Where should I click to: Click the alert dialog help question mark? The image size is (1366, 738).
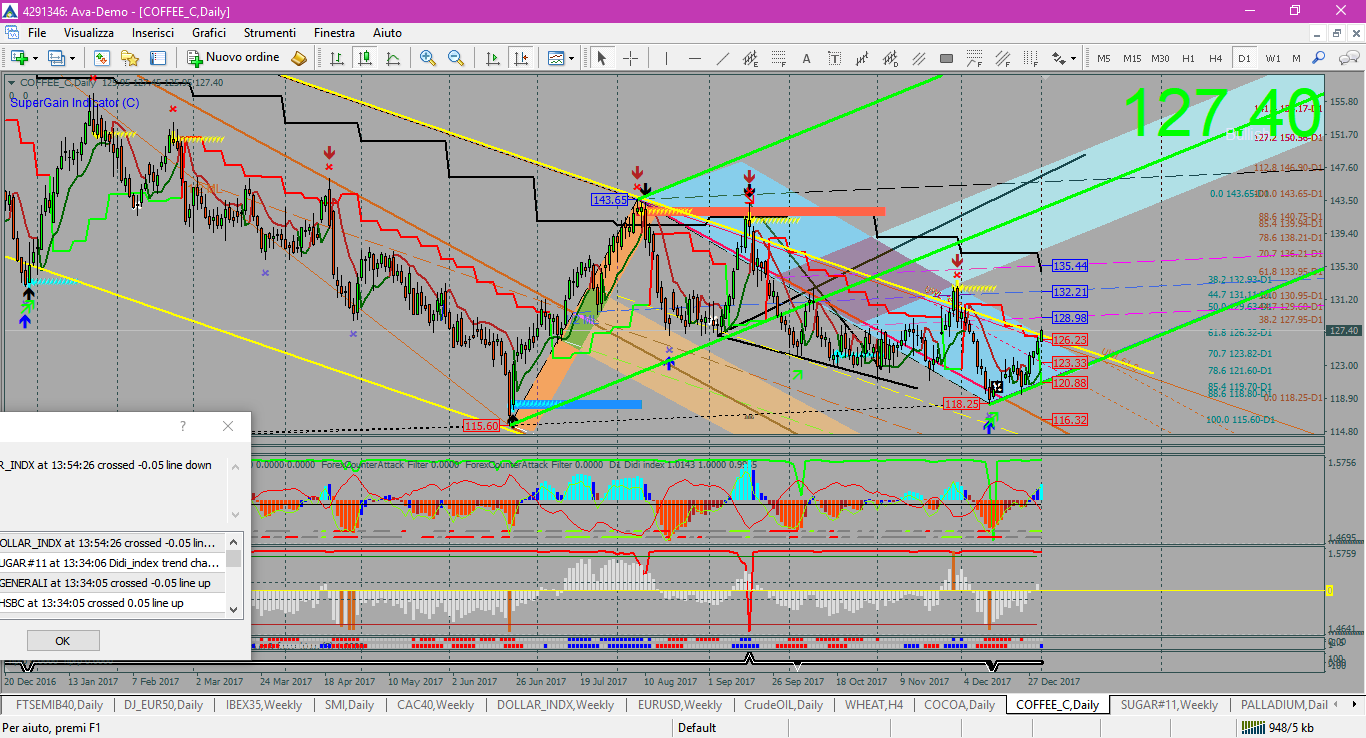pyautogui.click(x=182, y=426)
